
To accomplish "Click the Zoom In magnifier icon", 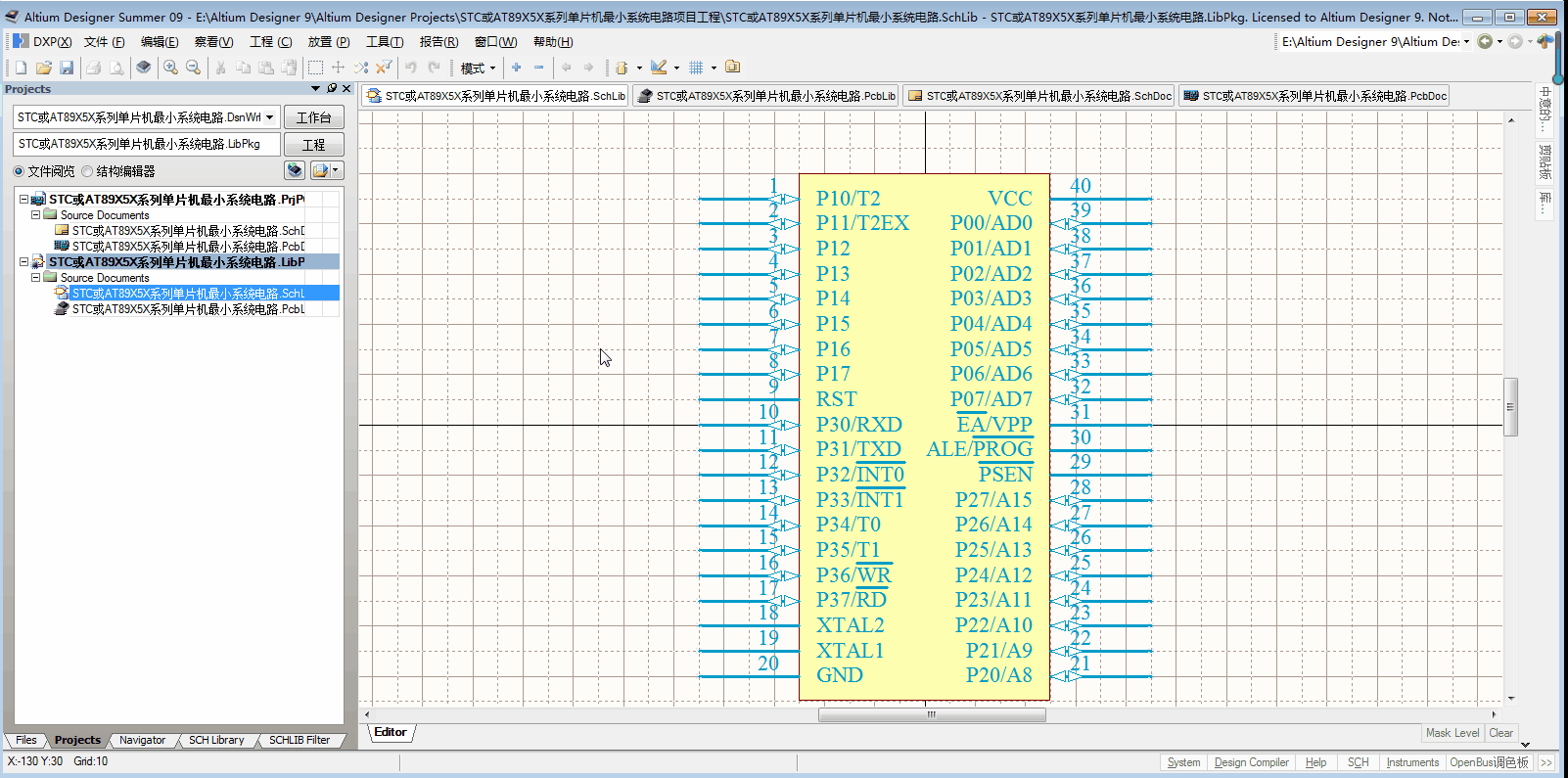I will tap(170, 68).
